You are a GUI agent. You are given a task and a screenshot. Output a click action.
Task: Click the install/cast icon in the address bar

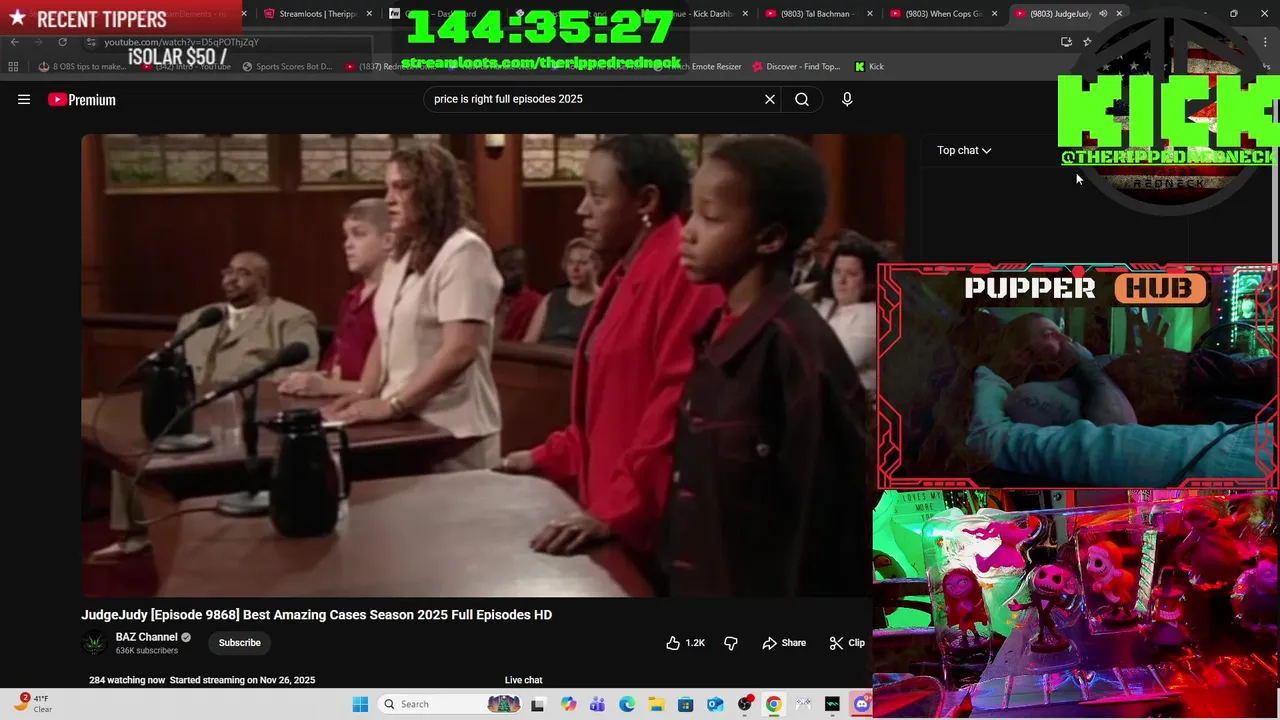click(1066, 42)
